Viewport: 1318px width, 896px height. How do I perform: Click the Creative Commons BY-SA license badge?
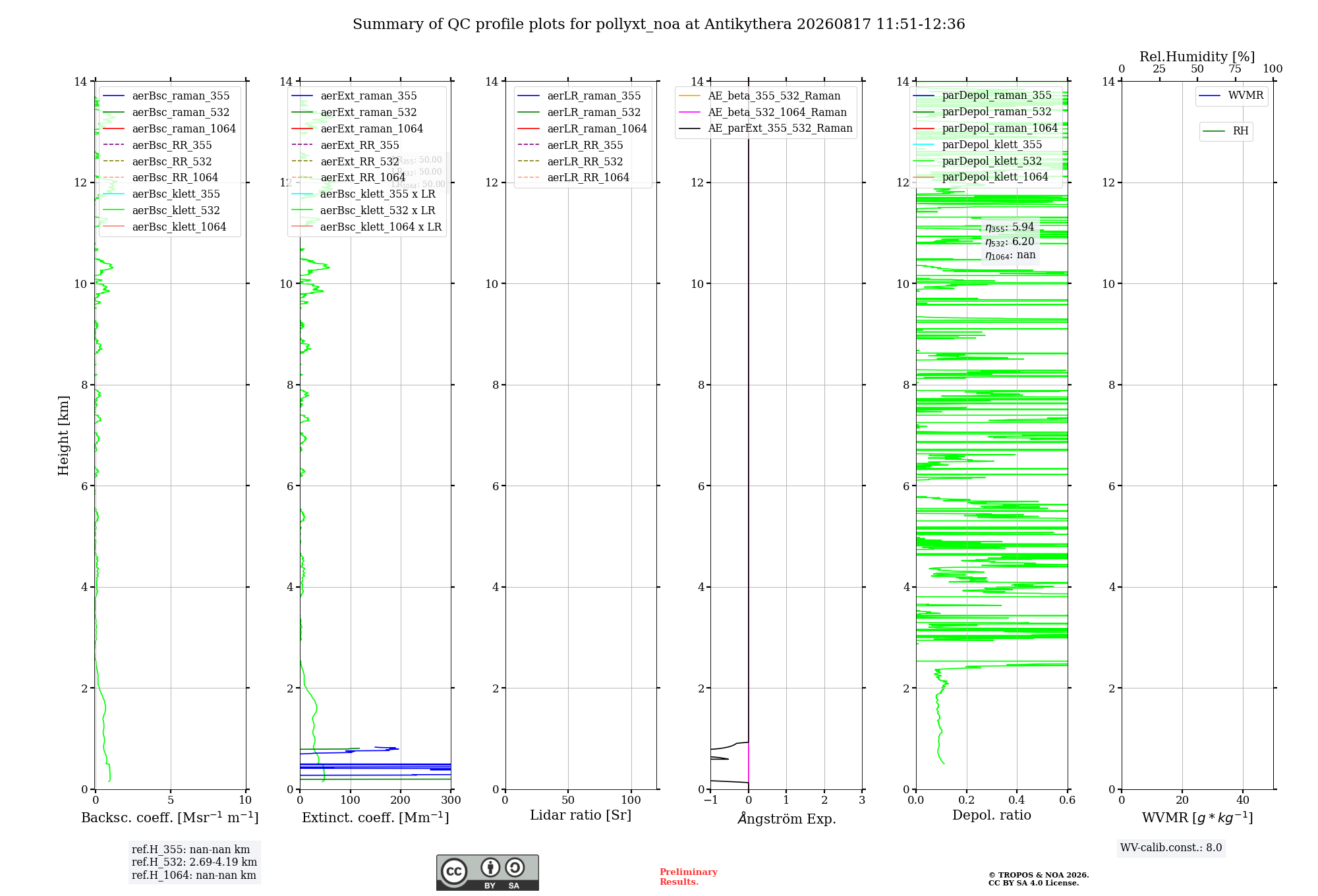(x=487, y=872)
